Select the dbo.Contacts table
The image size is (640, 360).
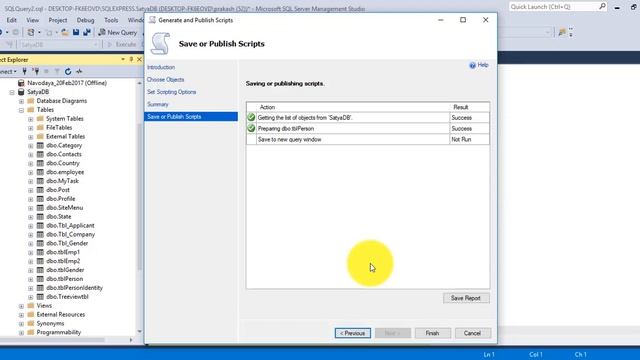point(64,154)
